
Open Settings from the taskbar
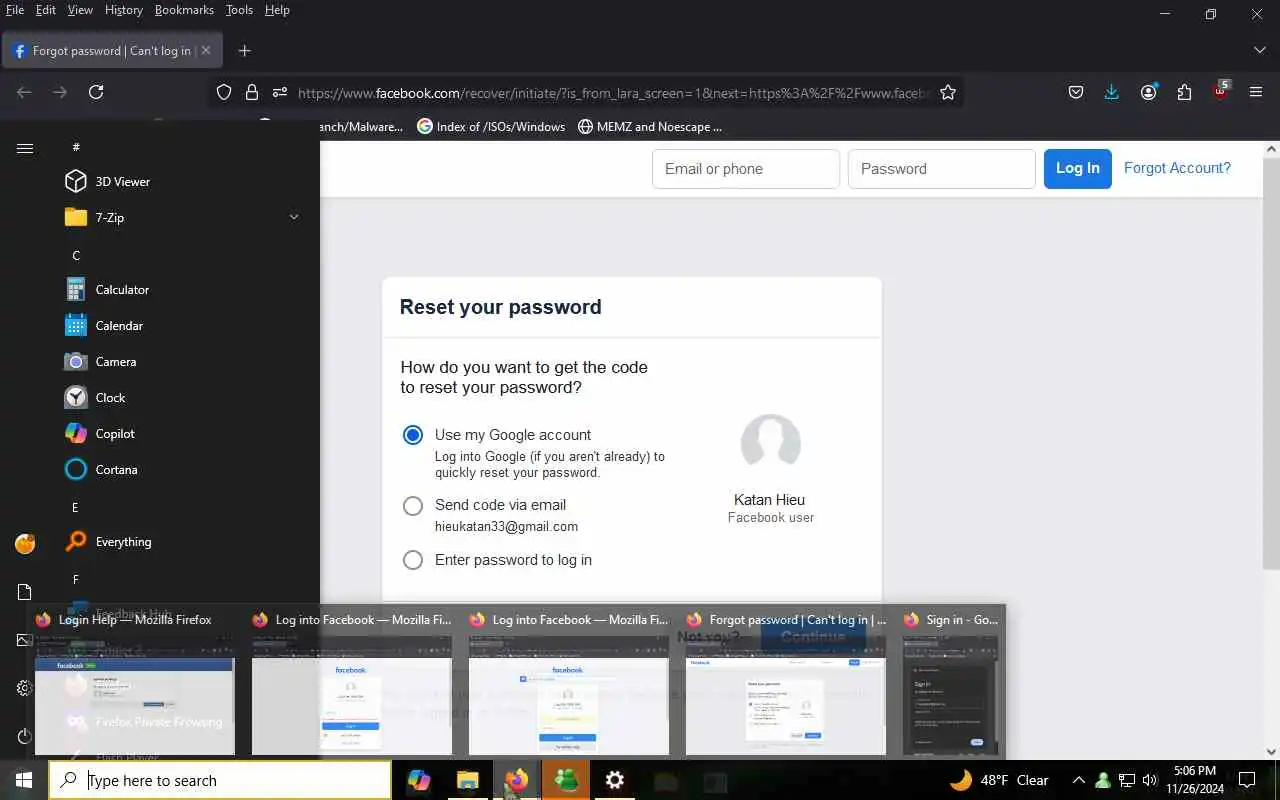pyautogui.click(x=615, y=780)
